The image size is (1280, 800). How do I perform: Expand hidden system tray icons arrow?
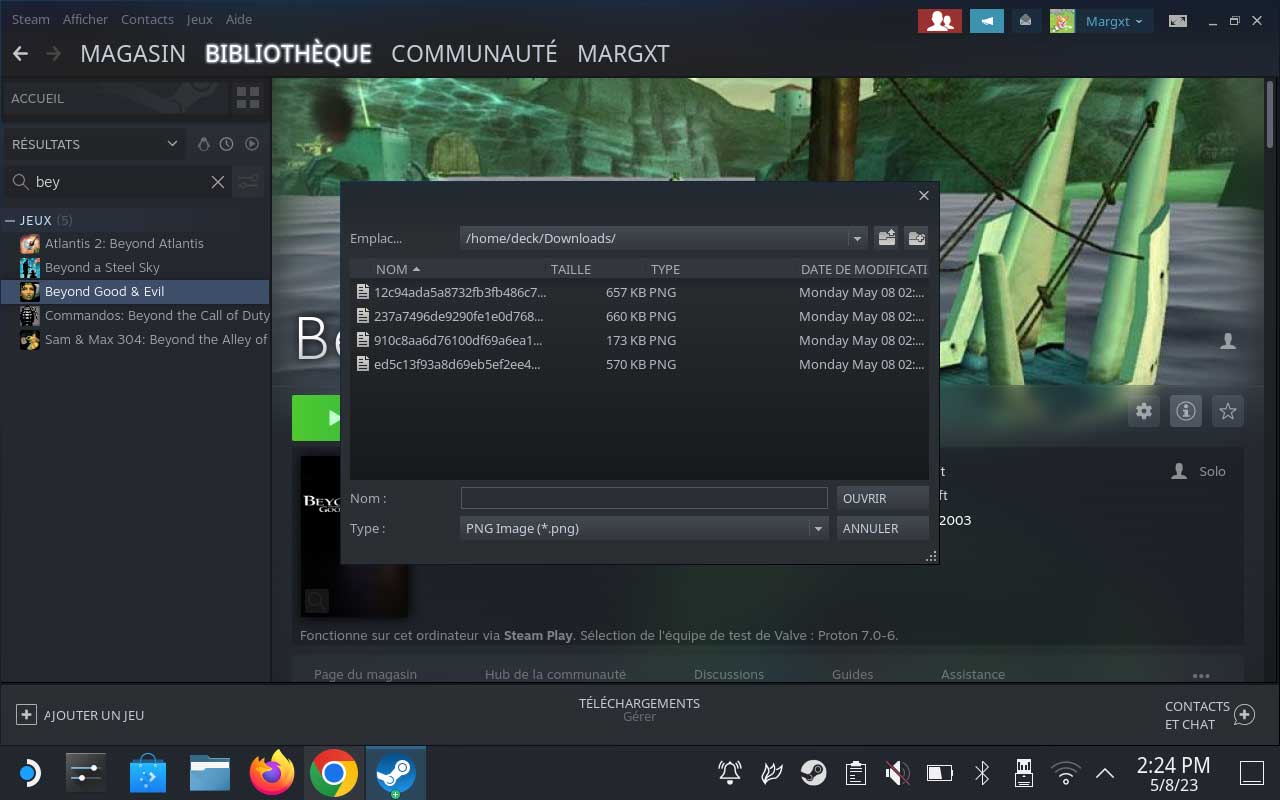(1105, 773)
